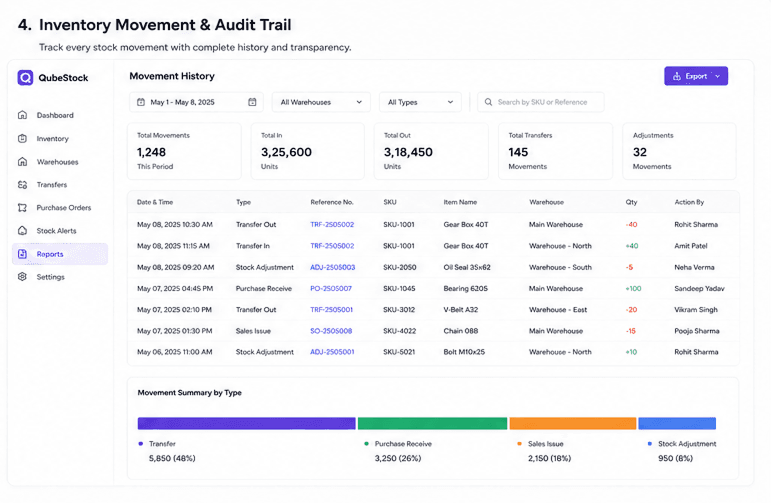771x503 pixels.
Task: Click orange Sales Issue bar segment
Action: [x=573, y=423]
